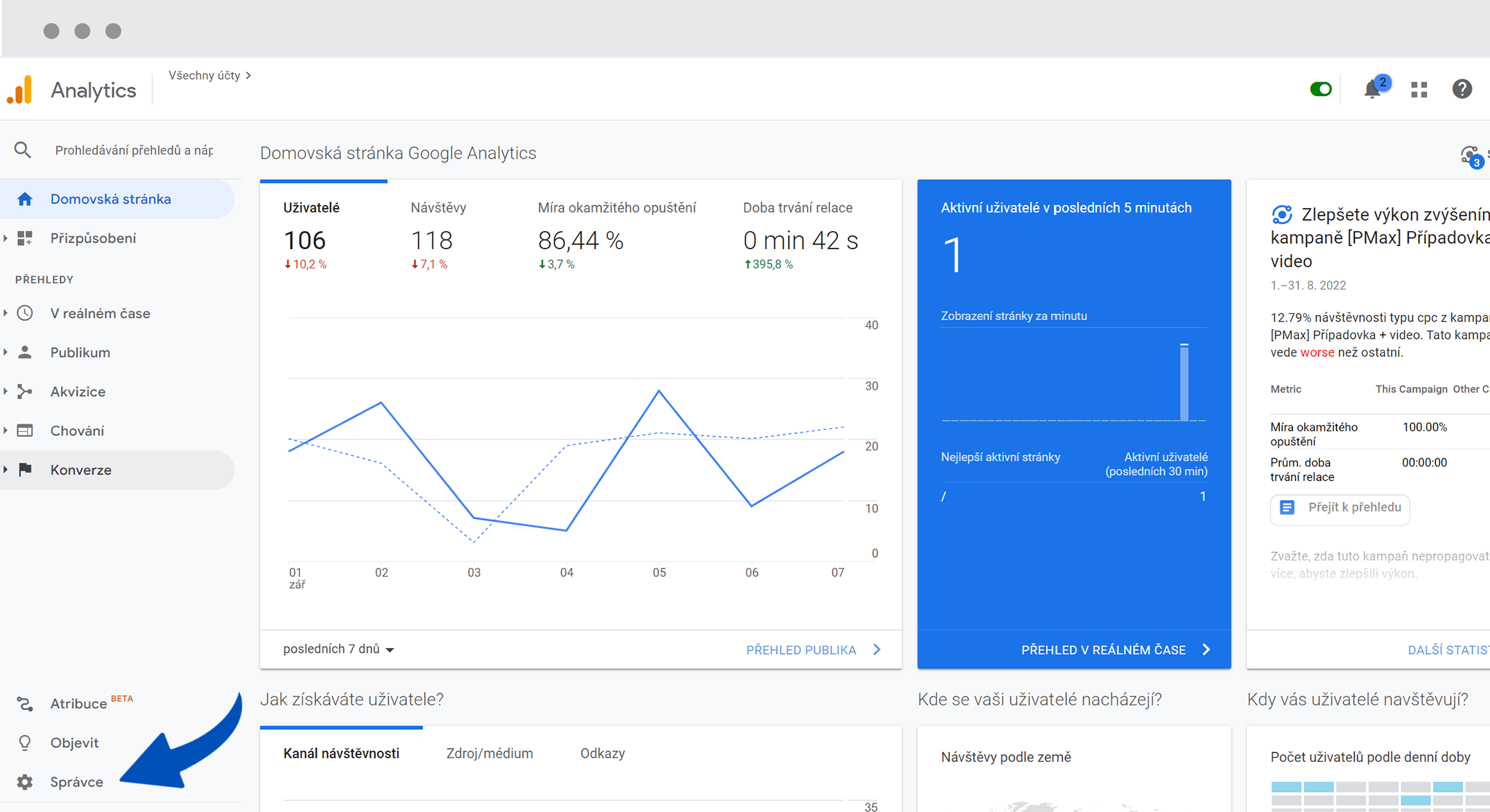Expand the Akvizice reports section
This screenshot has width=1490, height=812.
tap(78, 392)
